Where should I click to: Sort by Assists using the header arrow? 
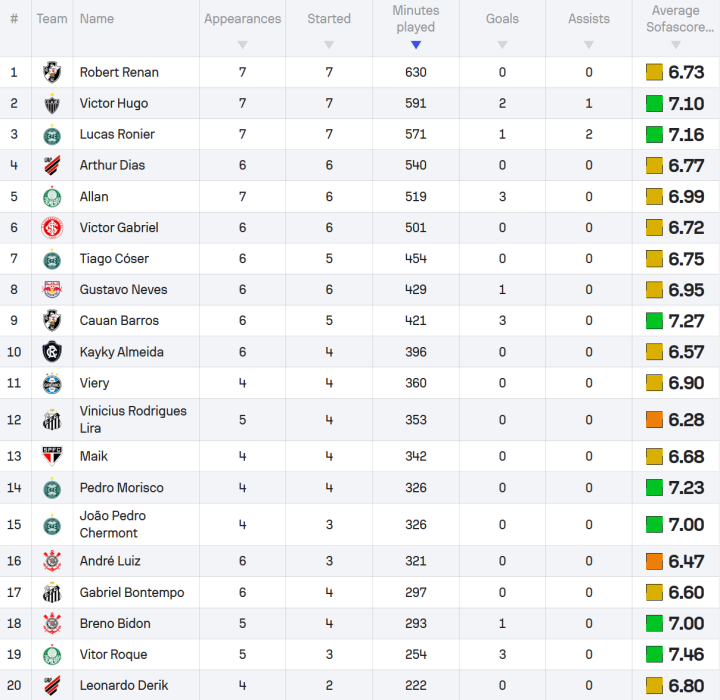[589, 44]
